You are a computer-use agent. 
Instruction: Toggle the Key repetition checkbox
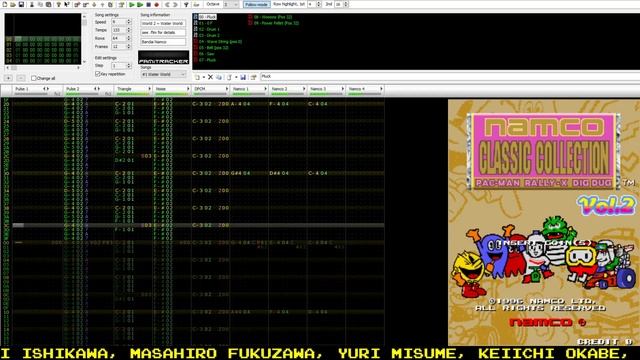coord(98,74)
